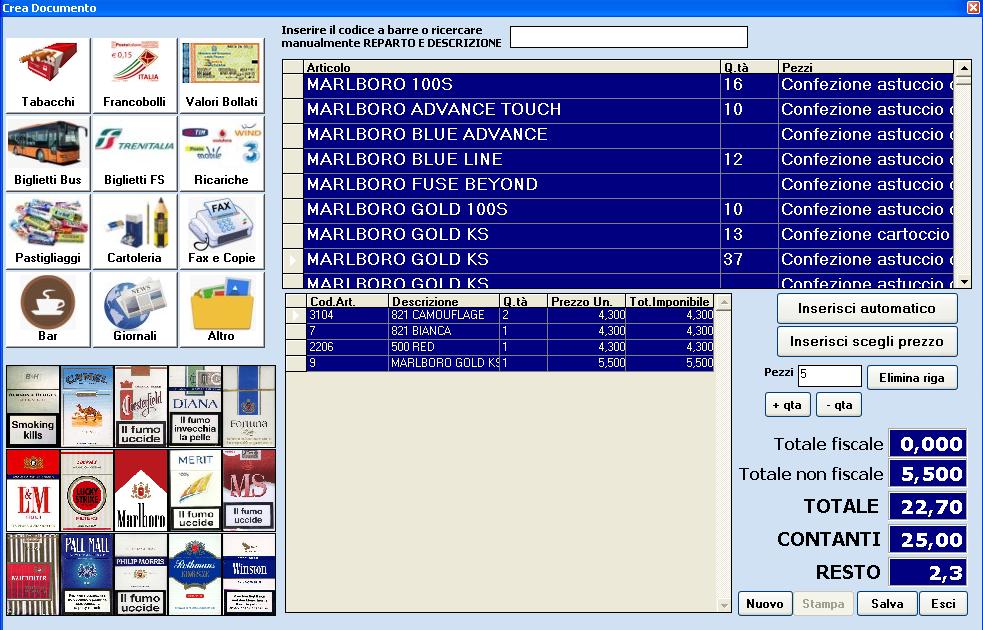Image resolution: width=983 pixels, height=630 pixels.
Task: Choose the Chesterfield cigarette pack
Action: pos(141,406)
